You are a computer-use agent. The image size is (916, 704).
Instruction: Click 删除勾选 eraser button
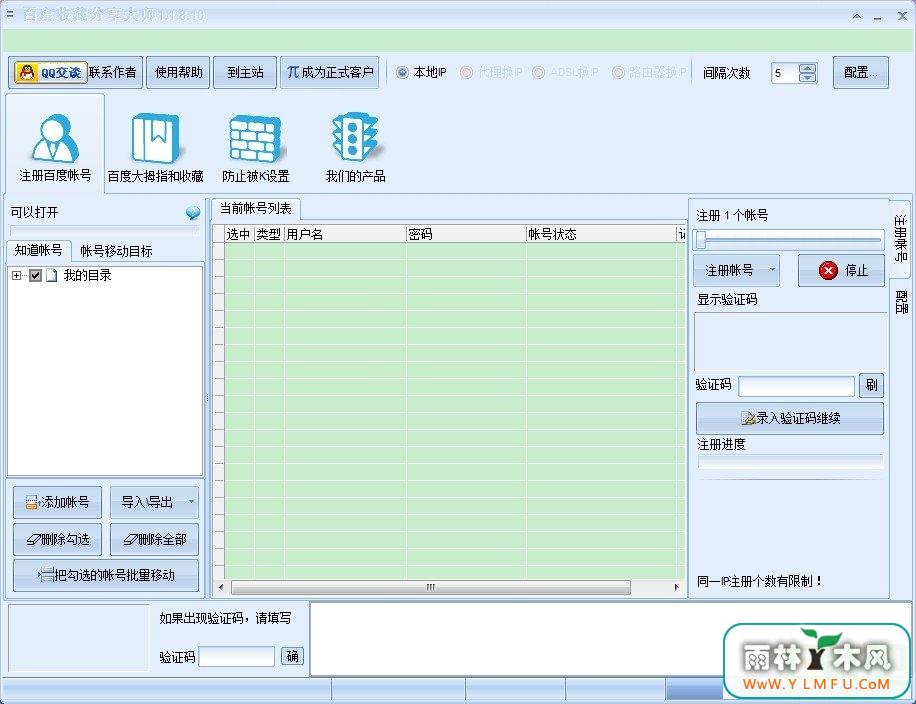57,539
